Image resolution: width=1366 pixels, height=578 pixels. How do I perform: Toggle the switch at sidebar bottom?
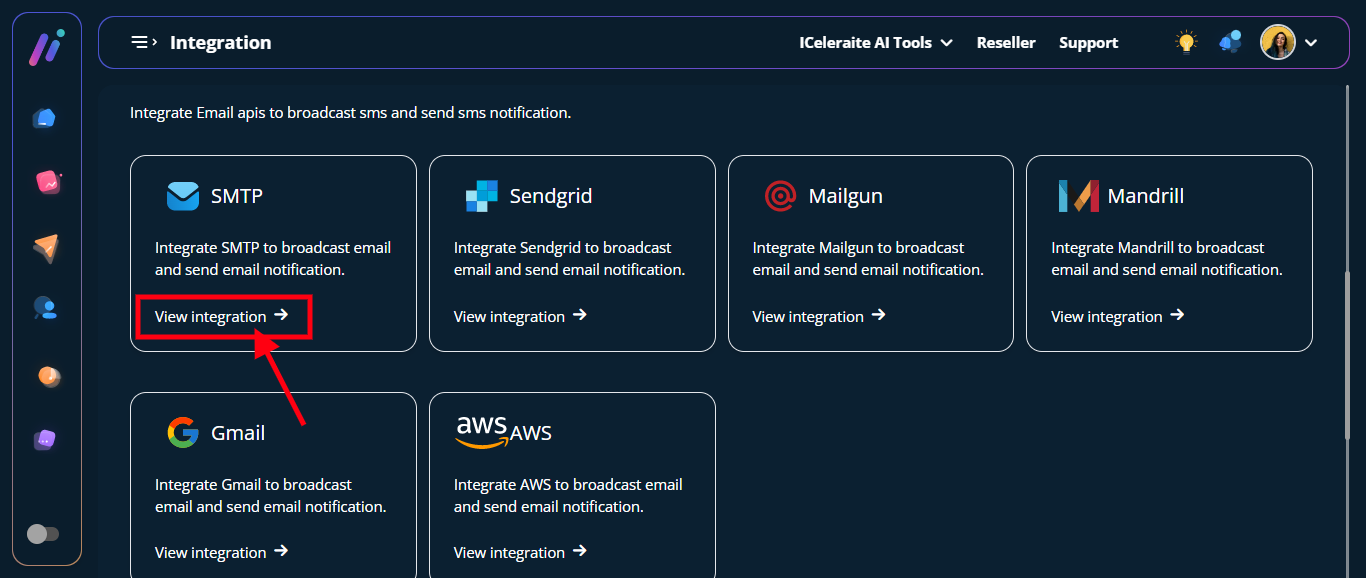tap(43, 534)
